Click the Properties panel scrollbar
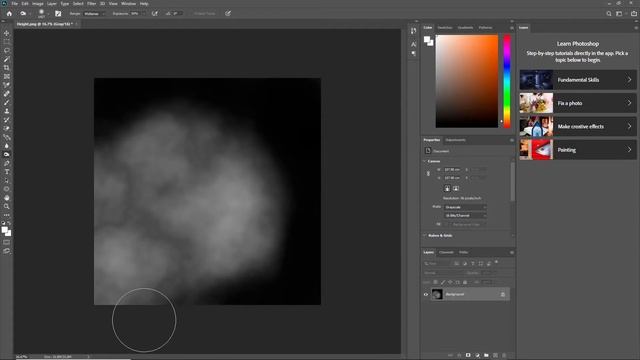This screenshot has width=640, height=360. point(512,182)
